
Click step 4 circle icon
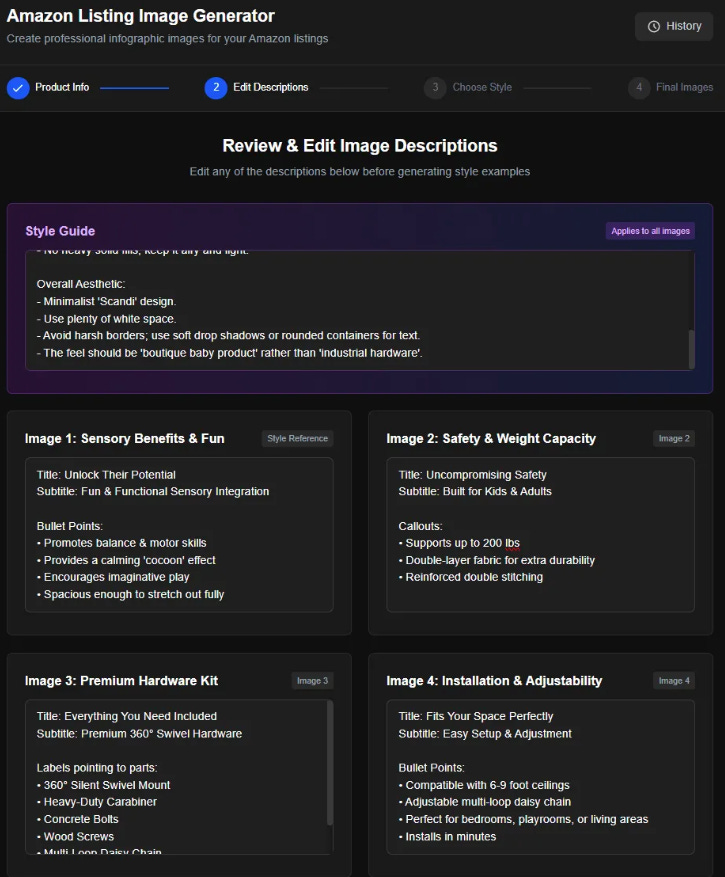point(639,88)
